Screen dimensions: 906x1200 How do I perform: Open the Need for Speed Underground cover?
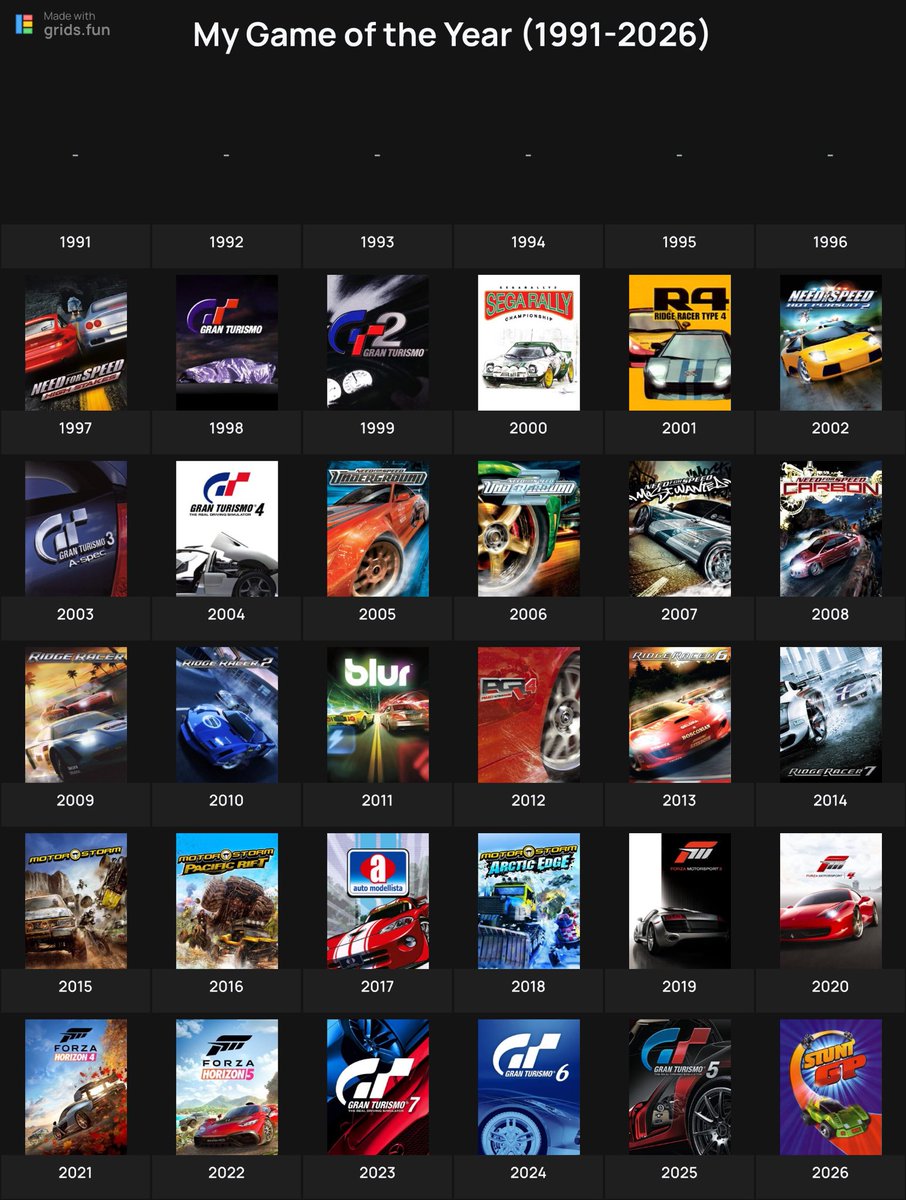coord(378,529)
